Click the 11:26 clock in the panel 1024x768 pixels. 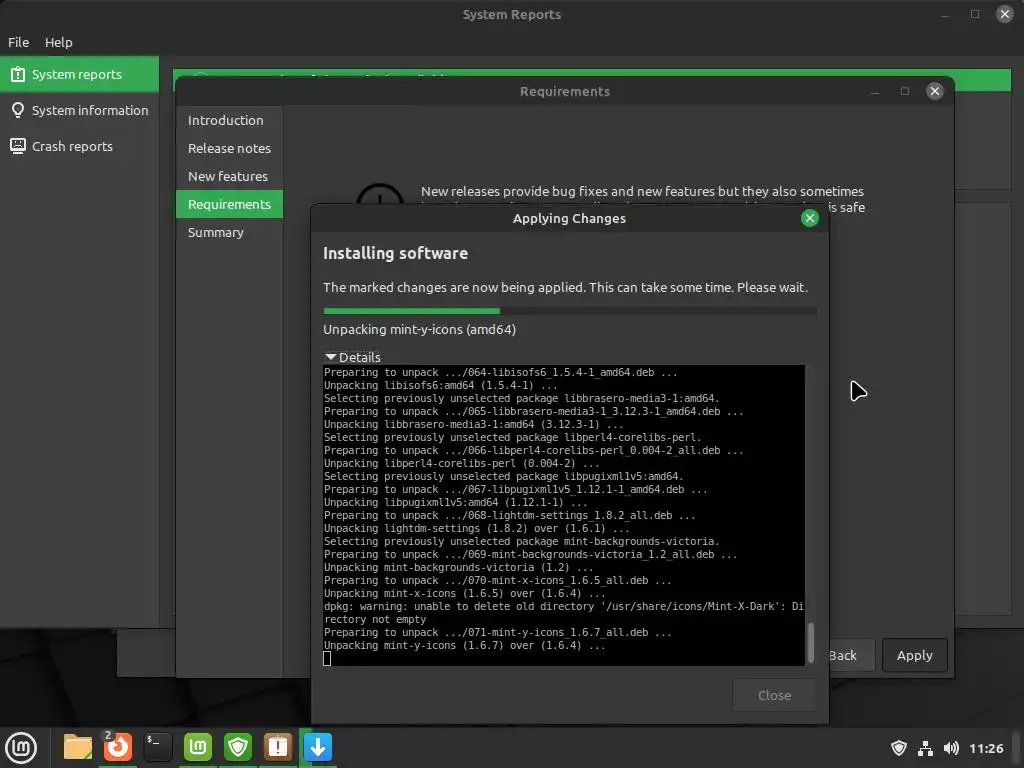[x=986, y=748]
